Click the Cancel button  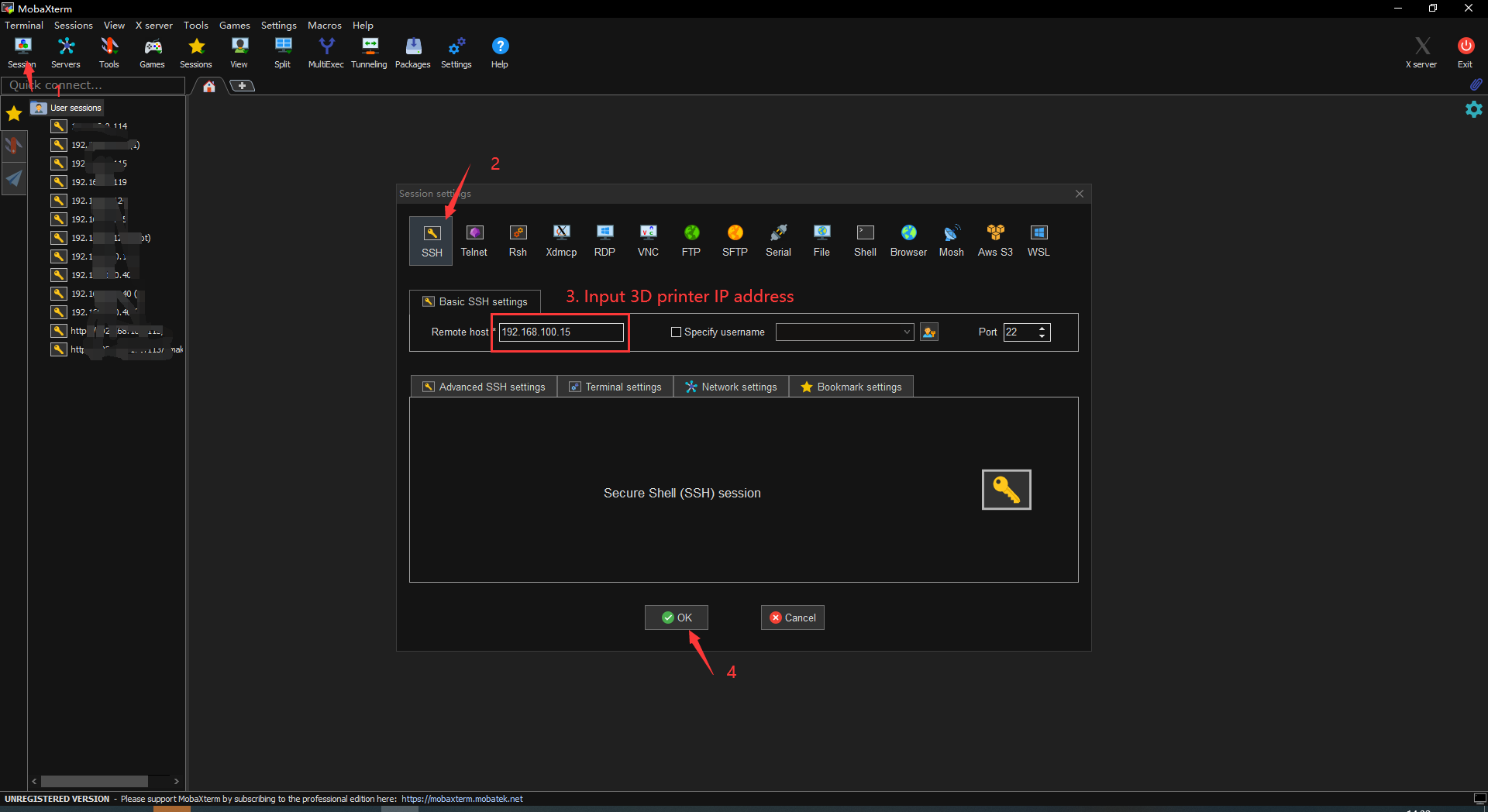click(792, 618)
